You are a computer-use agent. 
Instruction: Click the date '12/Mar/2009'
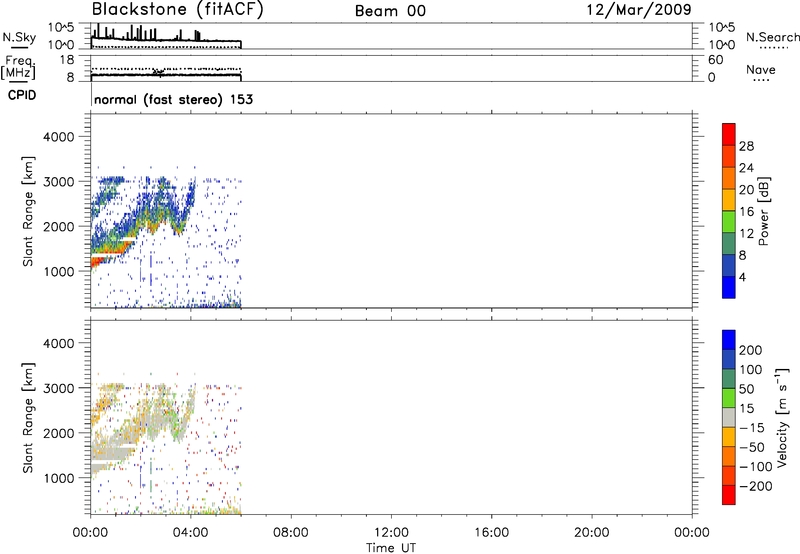pyautogui.click(x=639, y=10)
